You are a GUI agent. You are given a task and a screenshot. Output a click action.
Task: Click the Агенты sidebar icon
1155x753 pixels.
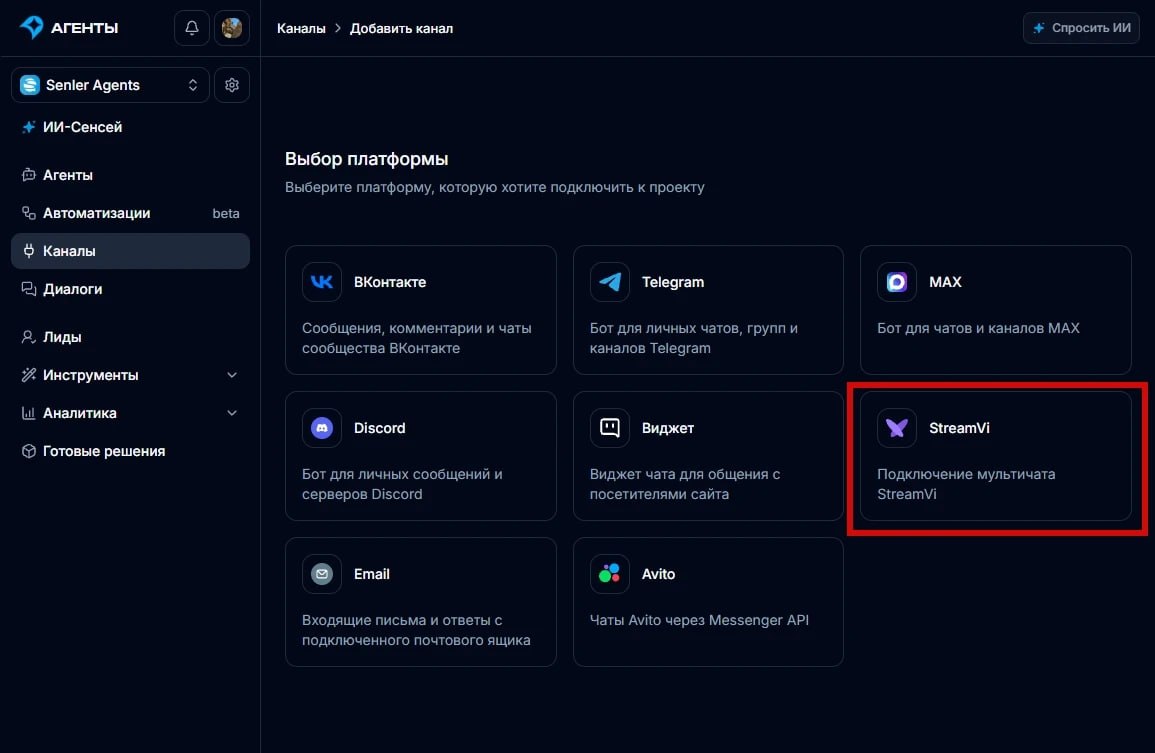29,175
